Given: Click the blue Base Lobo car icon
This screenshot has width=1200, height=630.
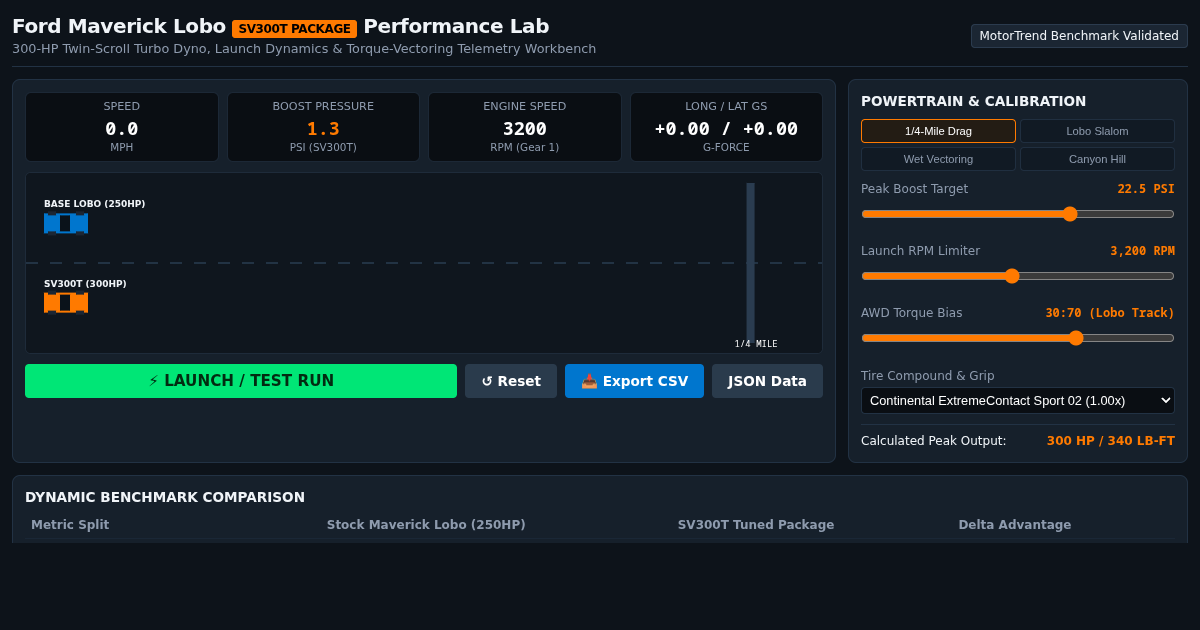Looking at the screenshot, I should click(x=66, y=223).
